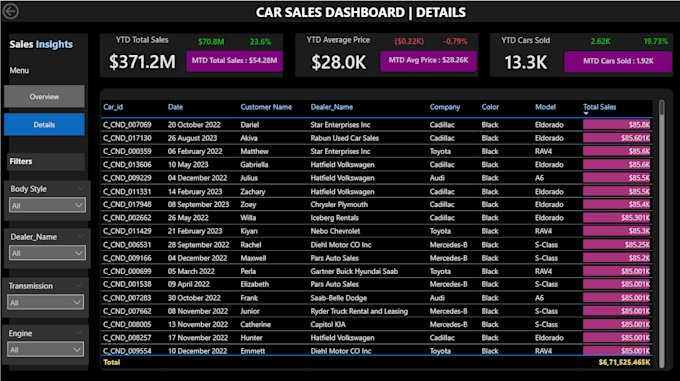Open the Engine filter dropdown
Viewport: 680px width, 381px height.
click(x=46, y=350)
